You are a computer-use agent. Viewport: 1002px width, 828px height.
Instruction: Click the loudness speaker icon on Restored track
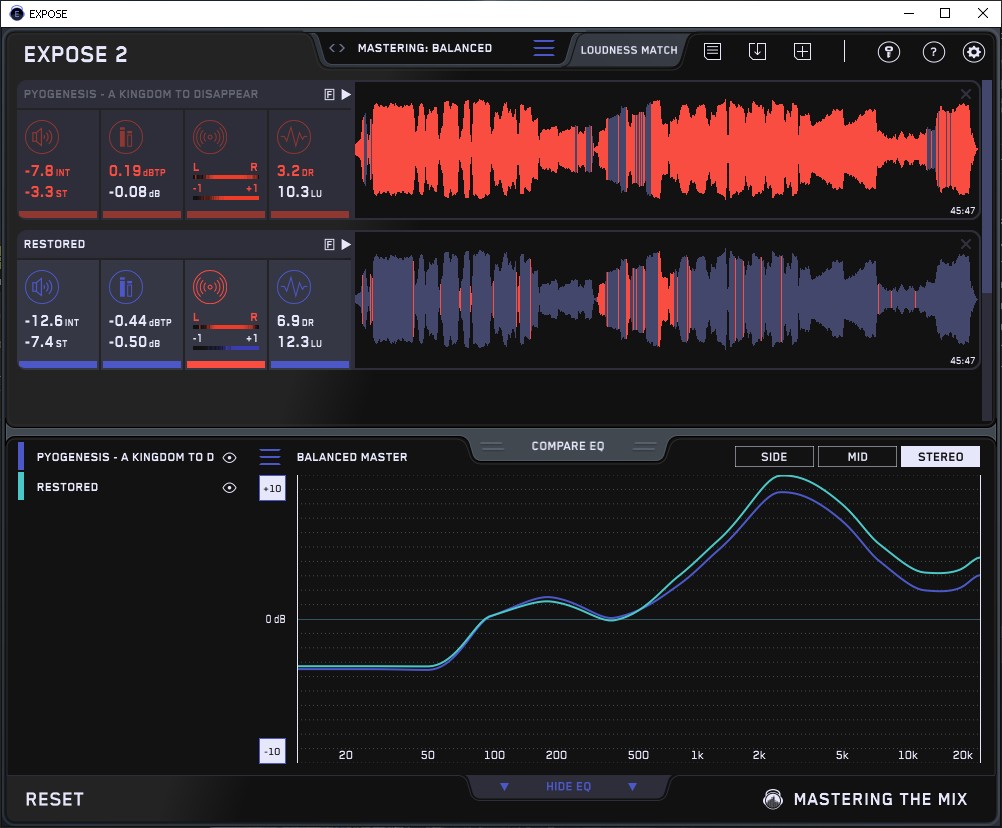(42, 287)
